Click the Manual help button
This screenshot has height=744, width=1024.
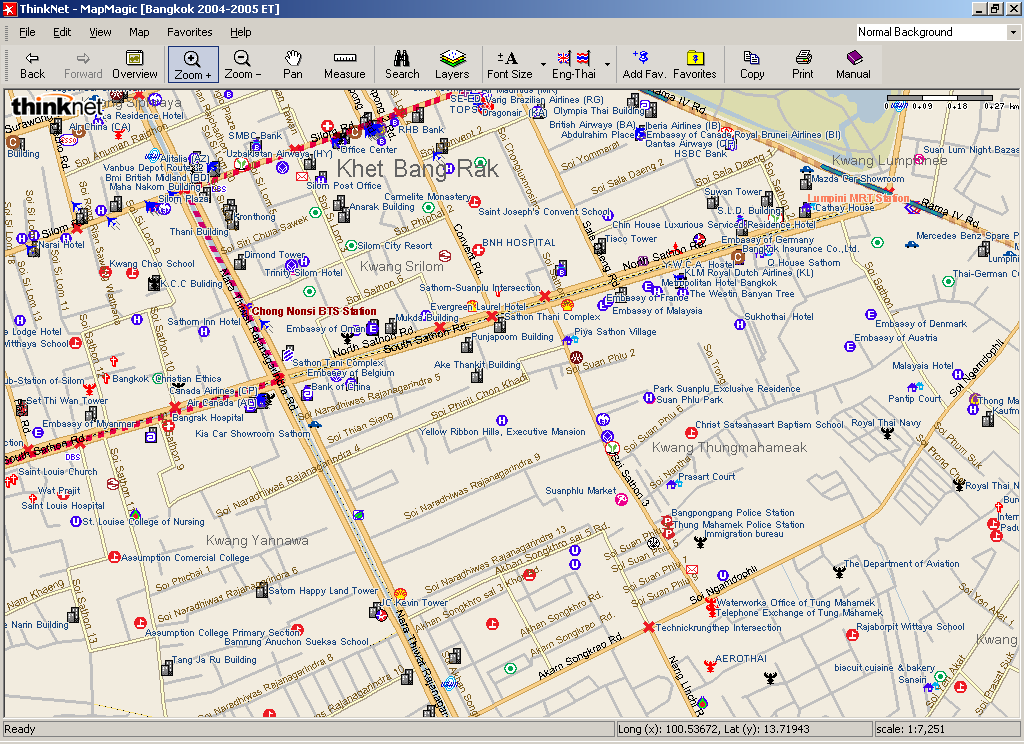pyautogui.click(x=853, y=65)
